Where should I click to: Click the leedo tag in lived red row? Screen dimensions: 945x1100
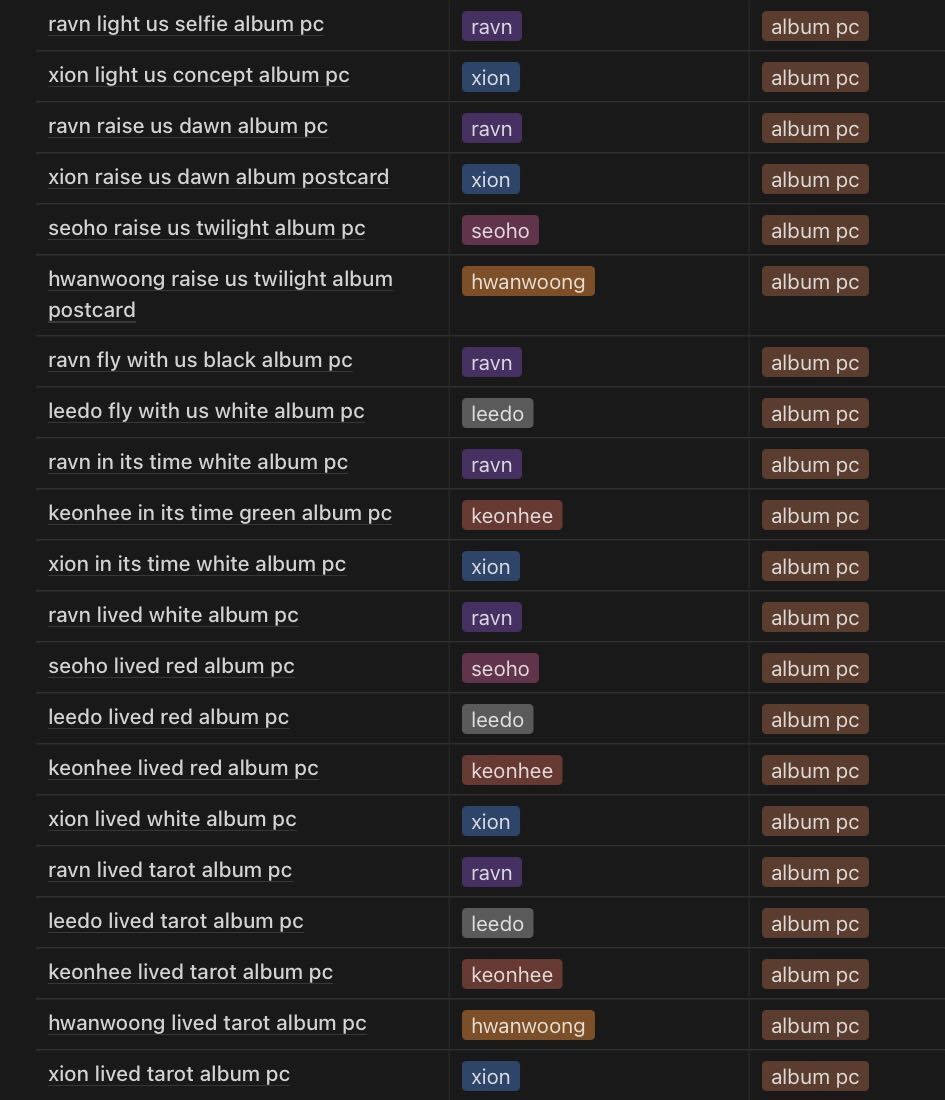click(497, 720)
